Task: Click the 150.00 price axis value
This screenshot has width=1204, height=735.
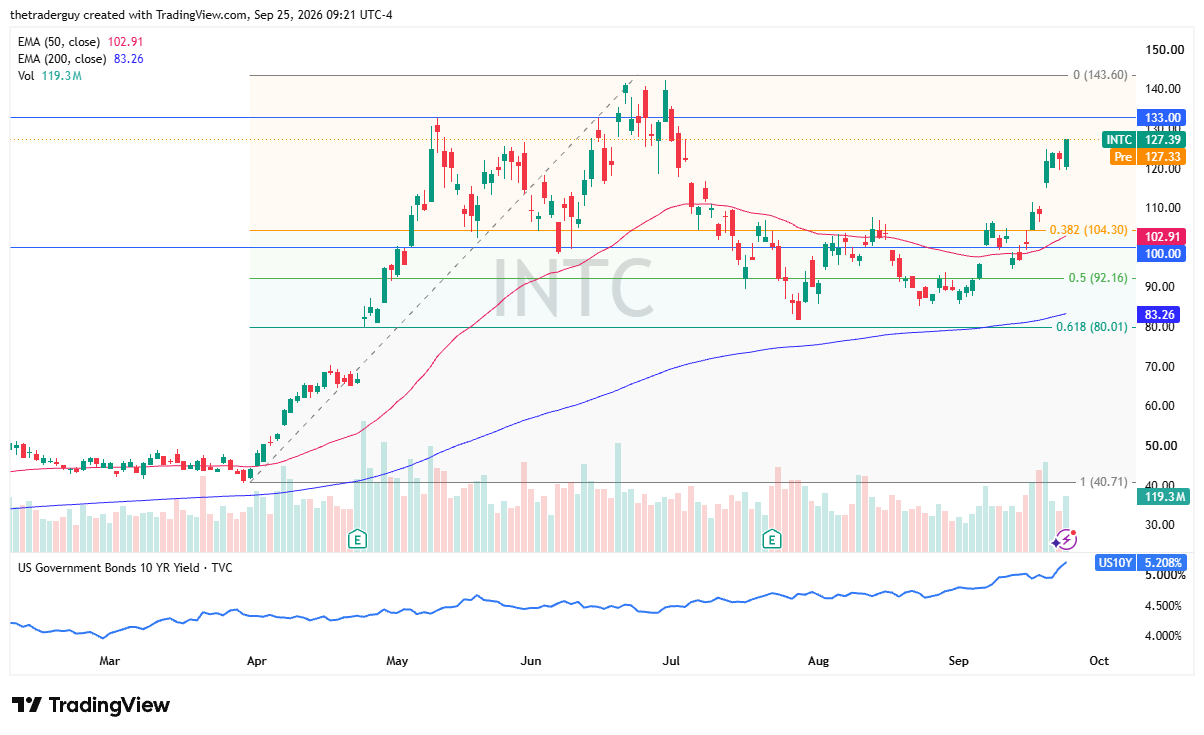Action: coord(1166,50)
